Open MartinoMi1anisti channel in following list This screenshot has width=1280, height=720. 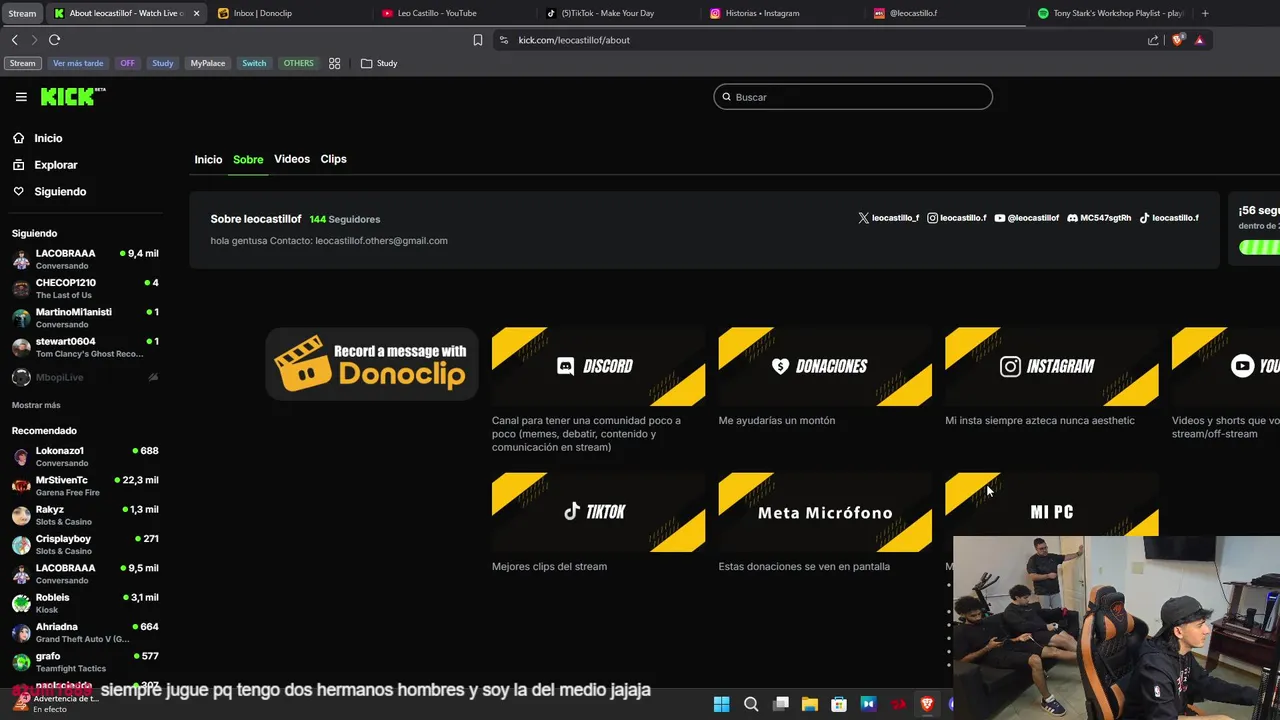click(x=85, y=318)
